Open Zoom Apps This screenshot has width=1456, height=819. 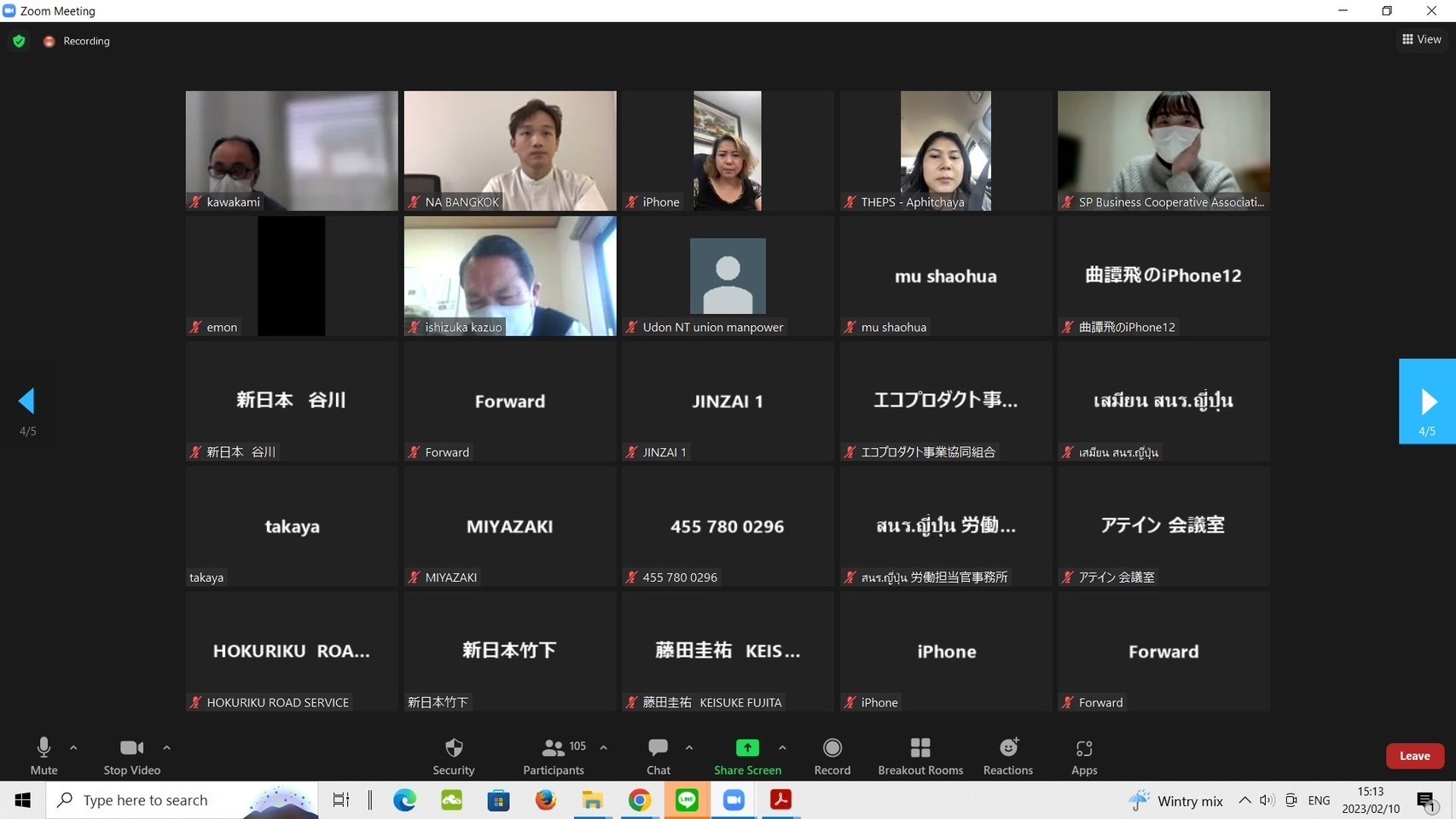coord(1084,756)
